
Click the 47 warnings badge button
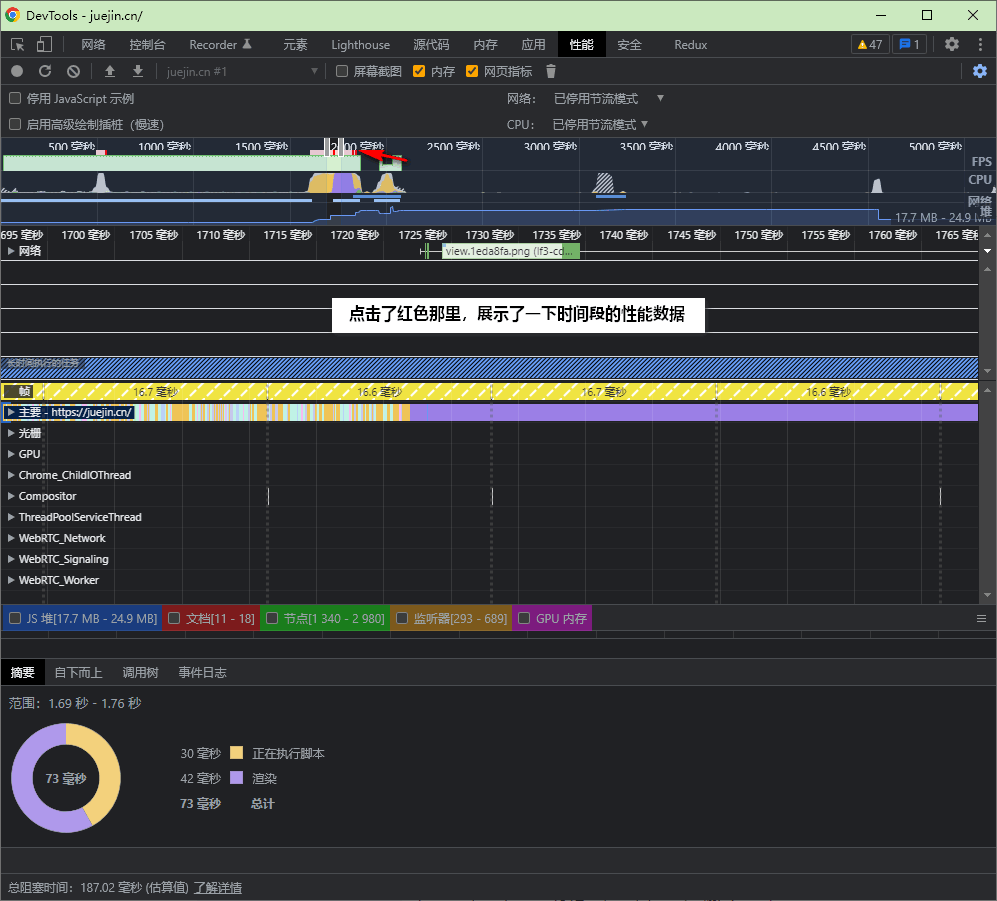click(869, 45)
